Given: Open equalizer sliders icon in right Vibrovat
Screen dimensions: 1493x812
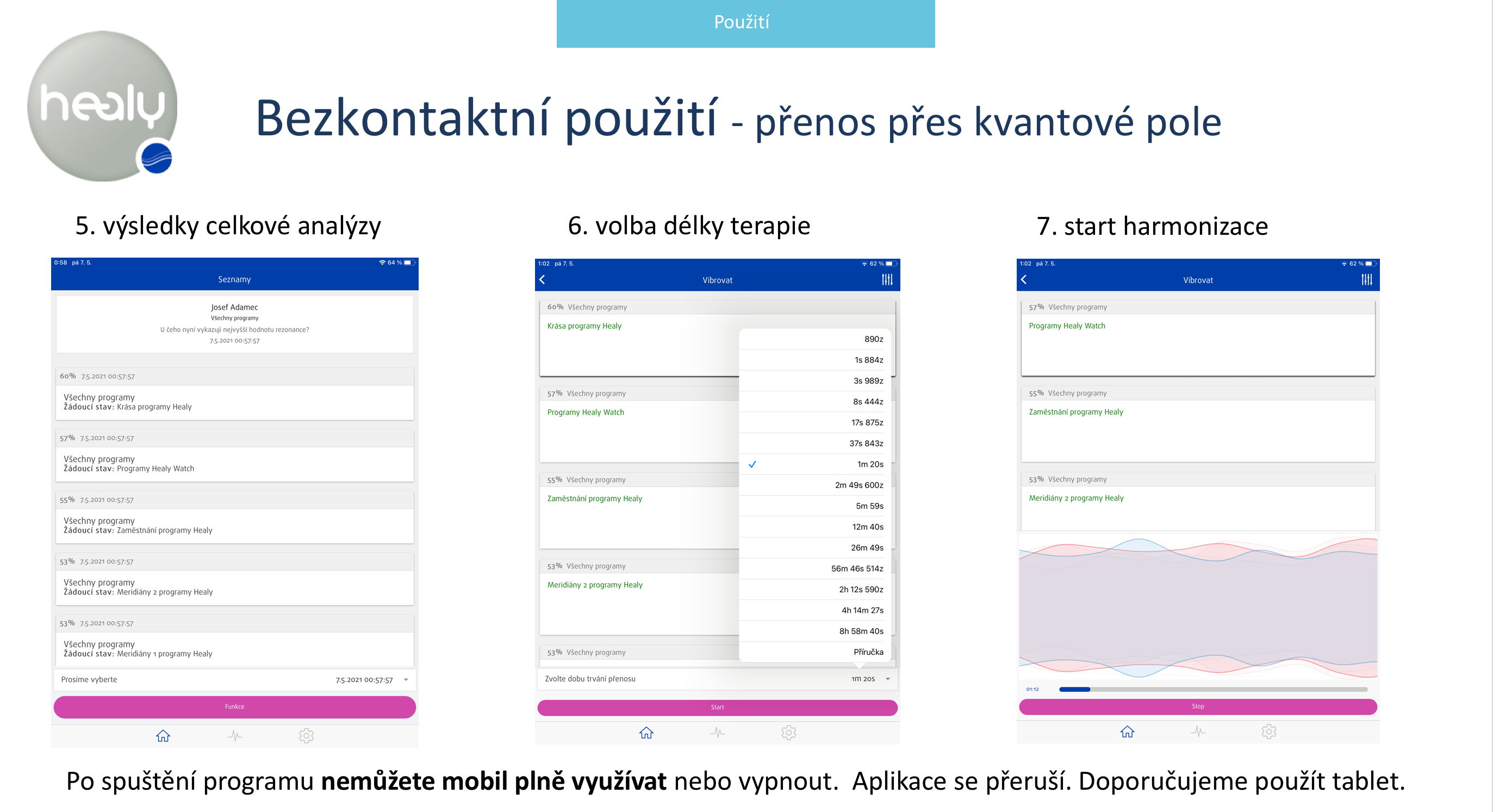Looking at the screenshot, I should (x=1367, y=280).
